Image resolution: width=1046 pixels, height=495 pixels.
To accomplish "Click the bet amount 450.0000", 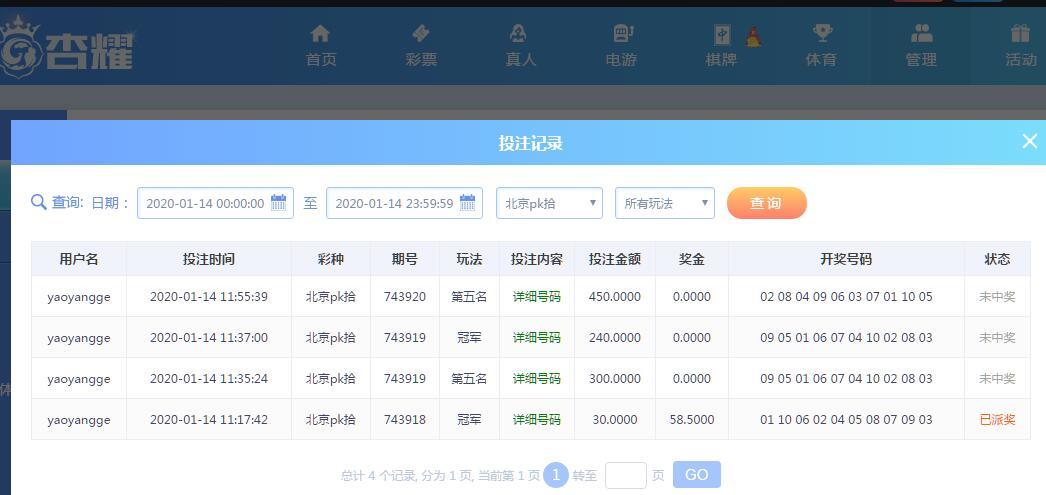I will [x=614, y=297].
